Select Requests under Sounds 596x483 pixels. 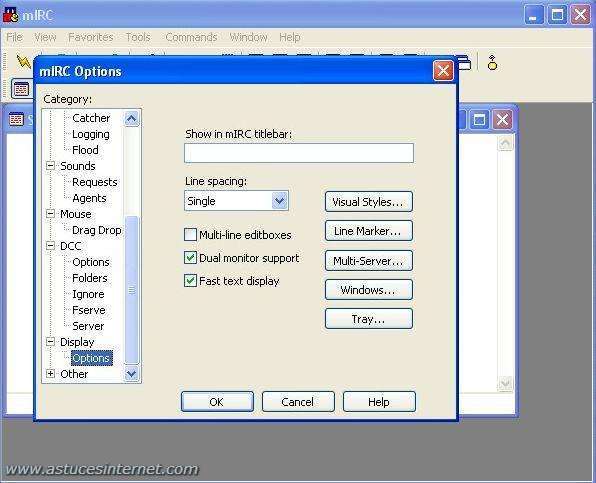(x=95, y=182)
